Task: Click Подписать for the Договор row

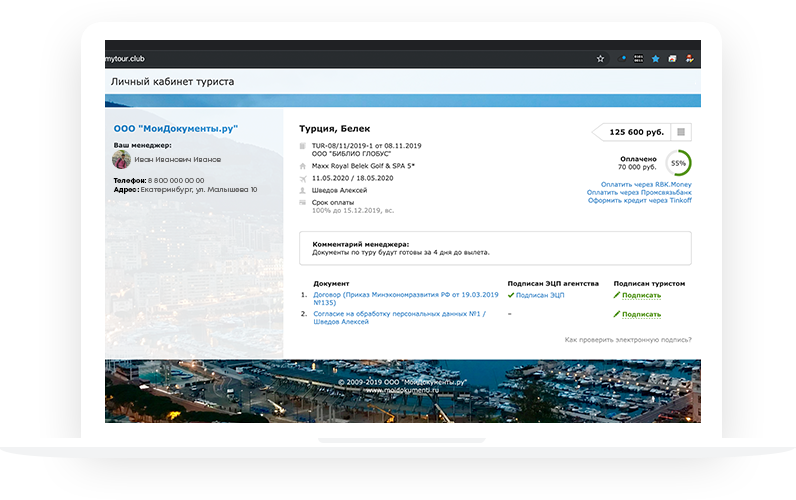Action: coord(641,295)
